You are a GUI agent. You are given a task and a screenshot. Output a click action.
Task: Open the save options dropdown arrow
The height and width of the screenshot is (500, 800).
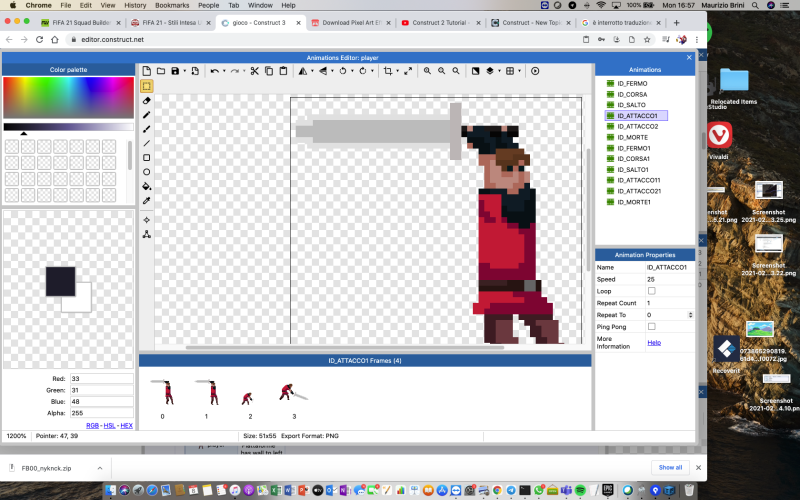click(x=184, y=71)
